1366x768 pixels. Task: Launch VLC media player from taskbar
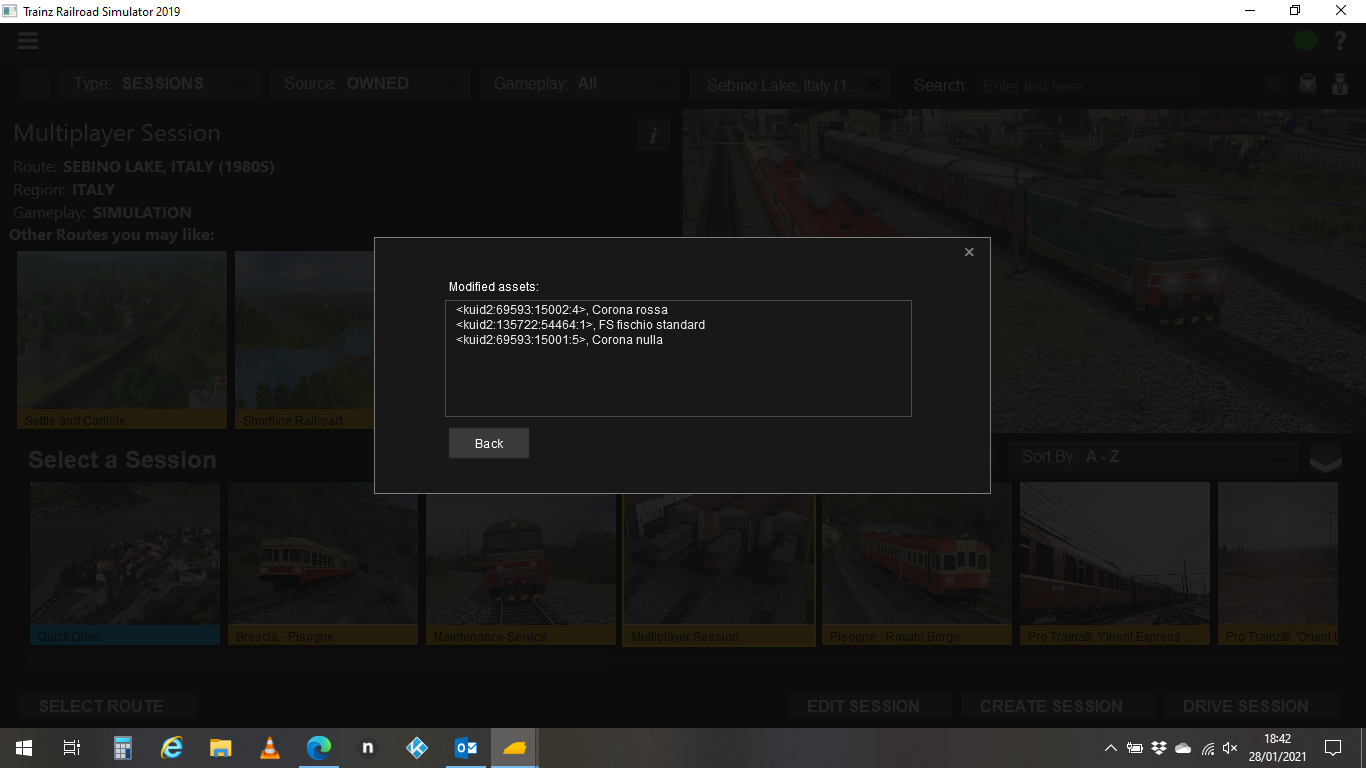tap(270, 747)
